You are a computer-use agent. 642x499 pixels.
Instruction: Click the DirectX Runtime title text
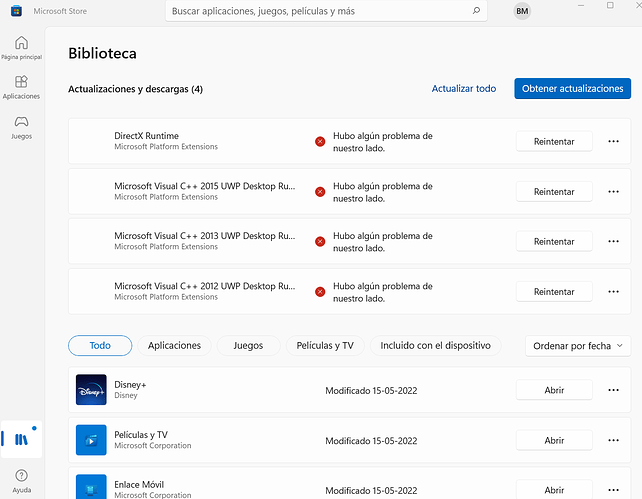point(147,136)
